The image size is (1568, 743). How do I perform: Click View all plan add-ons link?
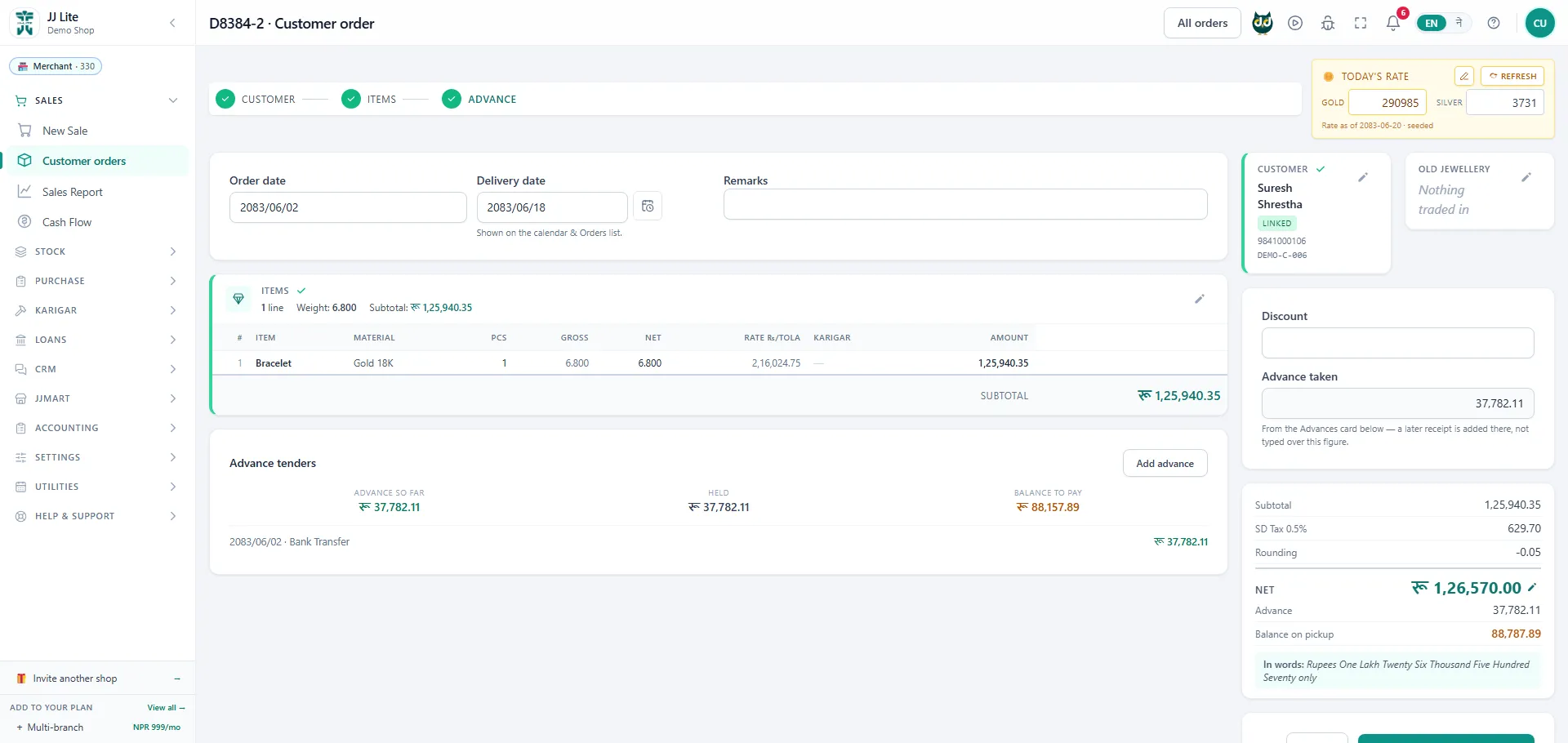(x=166, y=707)
